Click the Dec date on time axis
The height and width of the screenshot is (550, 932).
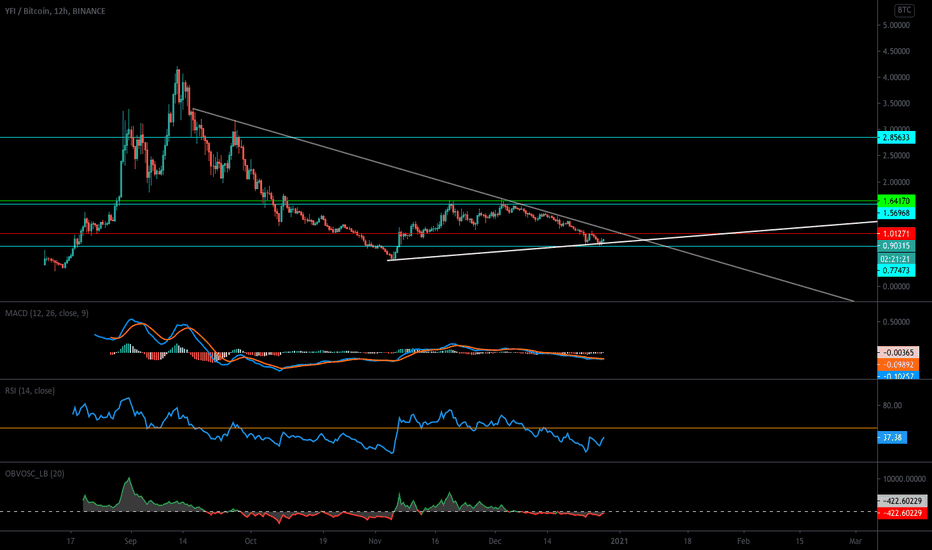(495, 541)
